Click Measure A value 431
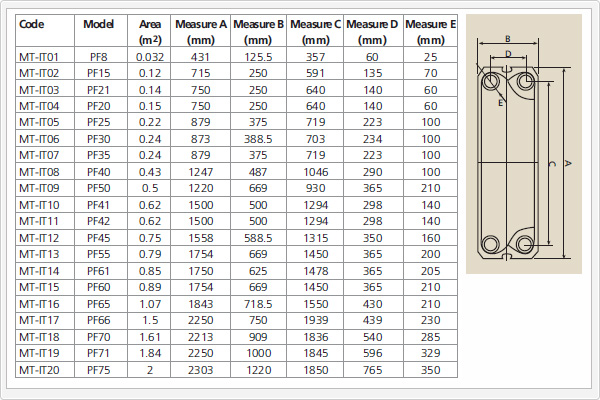The width and height of the screenshot is (600, 400). (201, 57)
